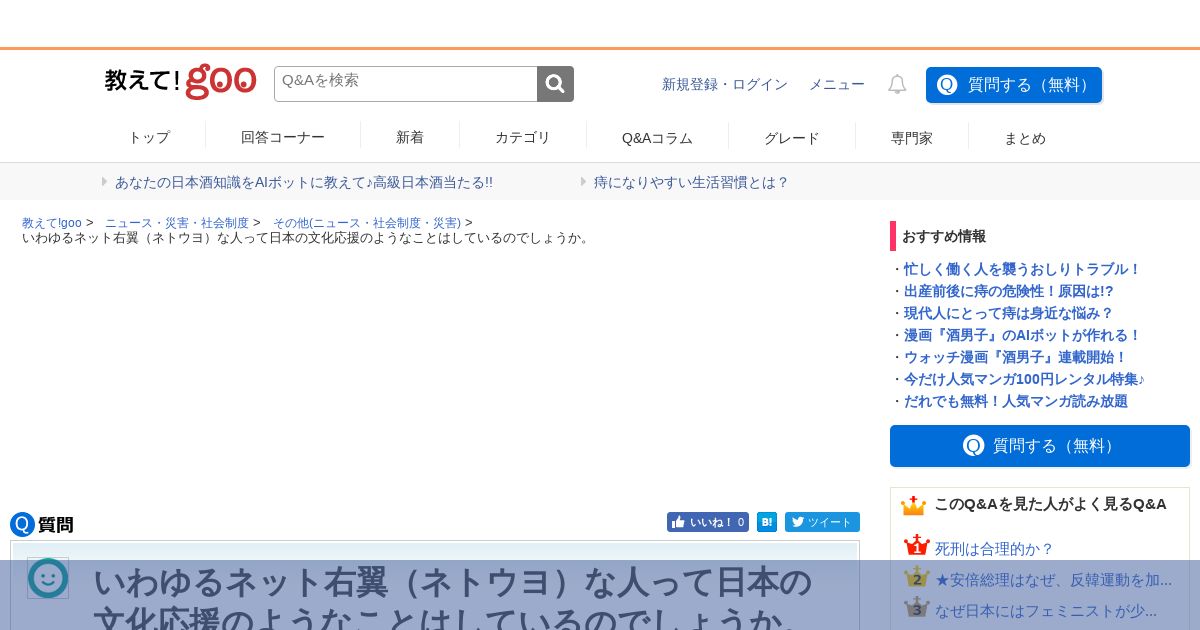Focus the Q&Aを検索 search field
Screen dimensions: 1200x630
coord(406,84)
